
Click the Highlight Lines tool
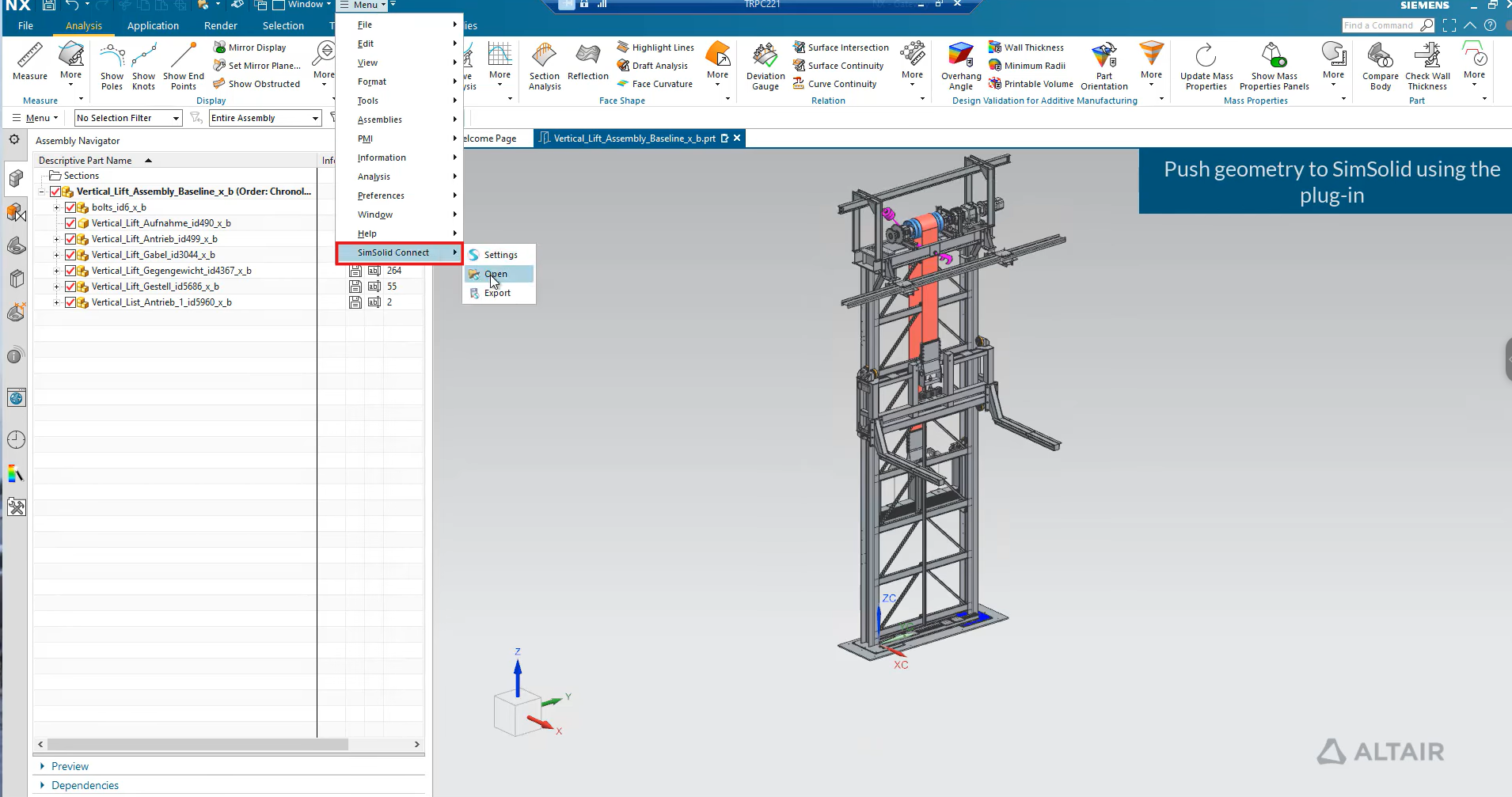click(x=655, y=47)
